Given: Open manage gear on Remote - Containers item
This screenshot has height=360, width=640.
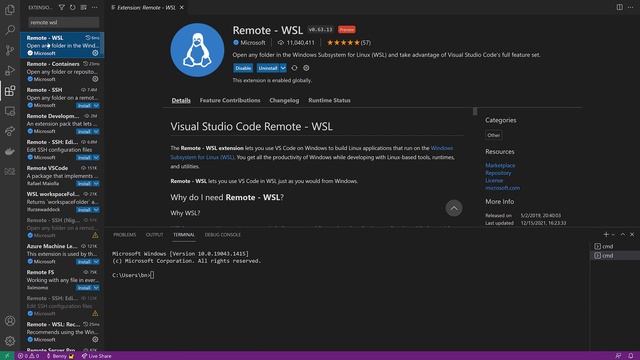Looking at the screenshot, I should 95,79.
